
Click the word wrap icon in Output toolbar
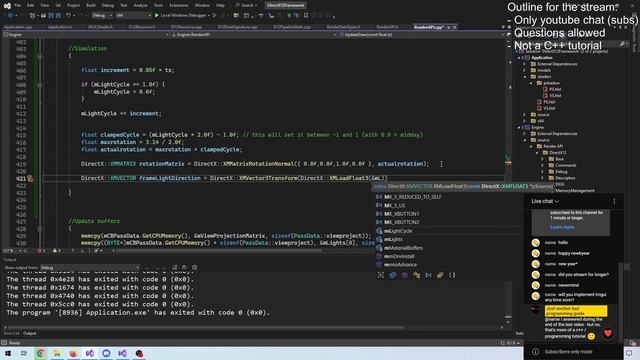184,267
